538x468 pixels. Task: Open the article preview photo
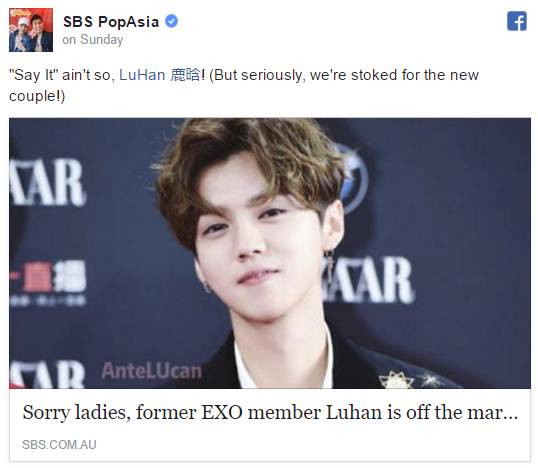[x=270, y=253]
